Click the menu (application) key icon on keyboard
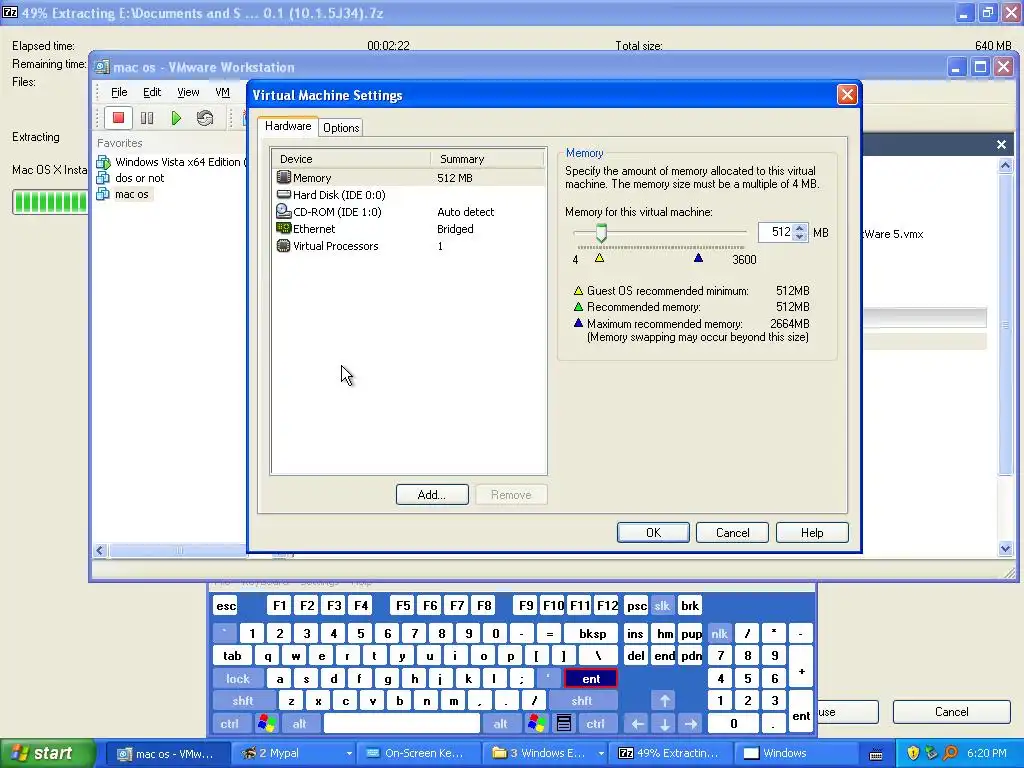The height and width of the screenshot is (768, 1024). (x=564, y=724)
